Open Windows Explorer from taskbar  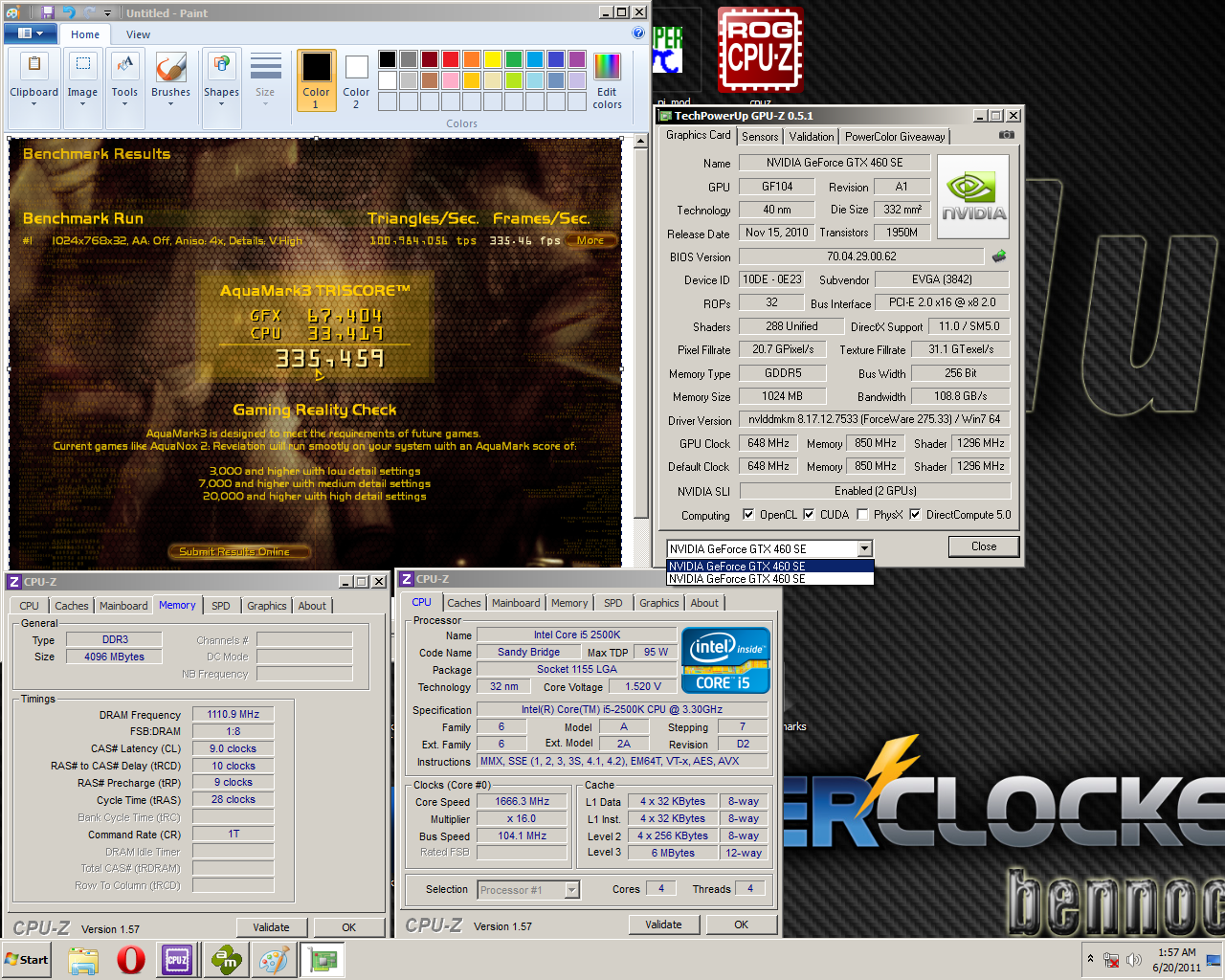(x=83, y=960)
